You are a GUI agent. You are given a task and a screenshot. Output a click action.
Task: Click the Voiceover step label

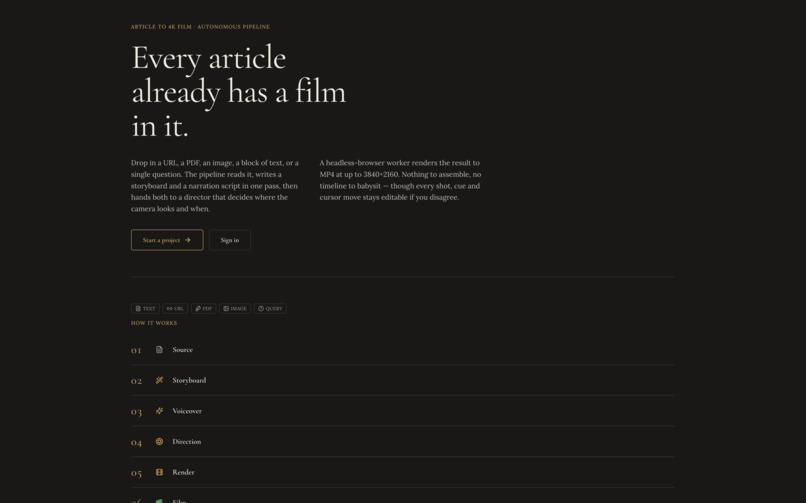tap(187, 411)
